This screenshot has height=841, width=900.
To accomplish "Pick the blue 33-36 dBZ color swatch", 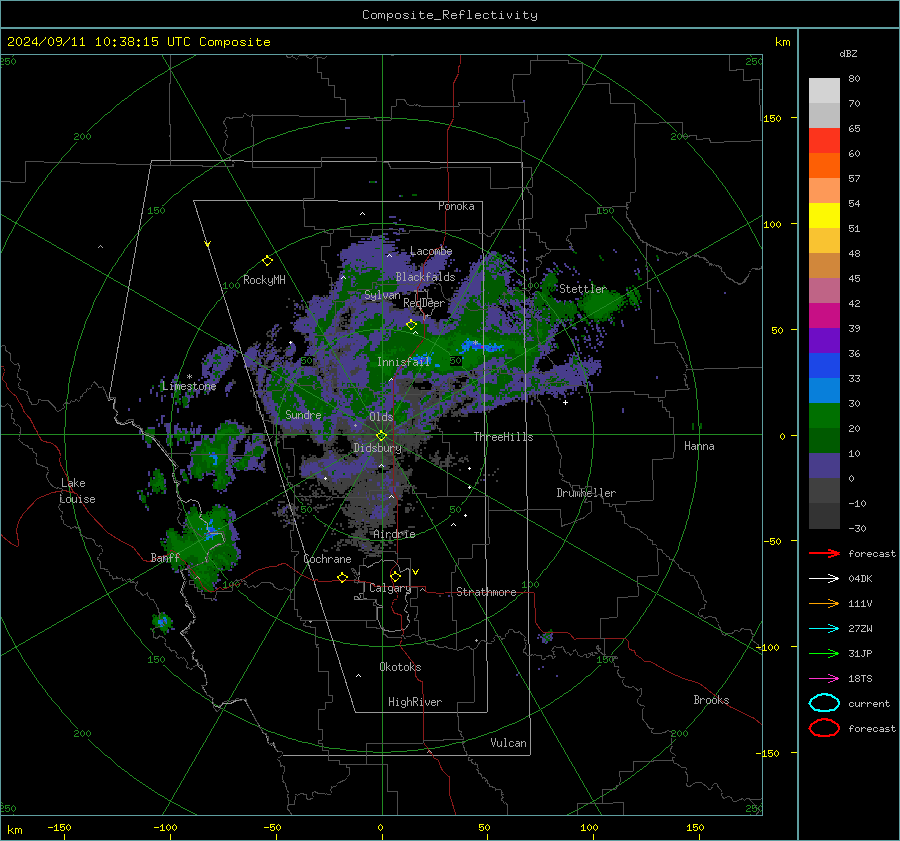I will coord(824,366).
